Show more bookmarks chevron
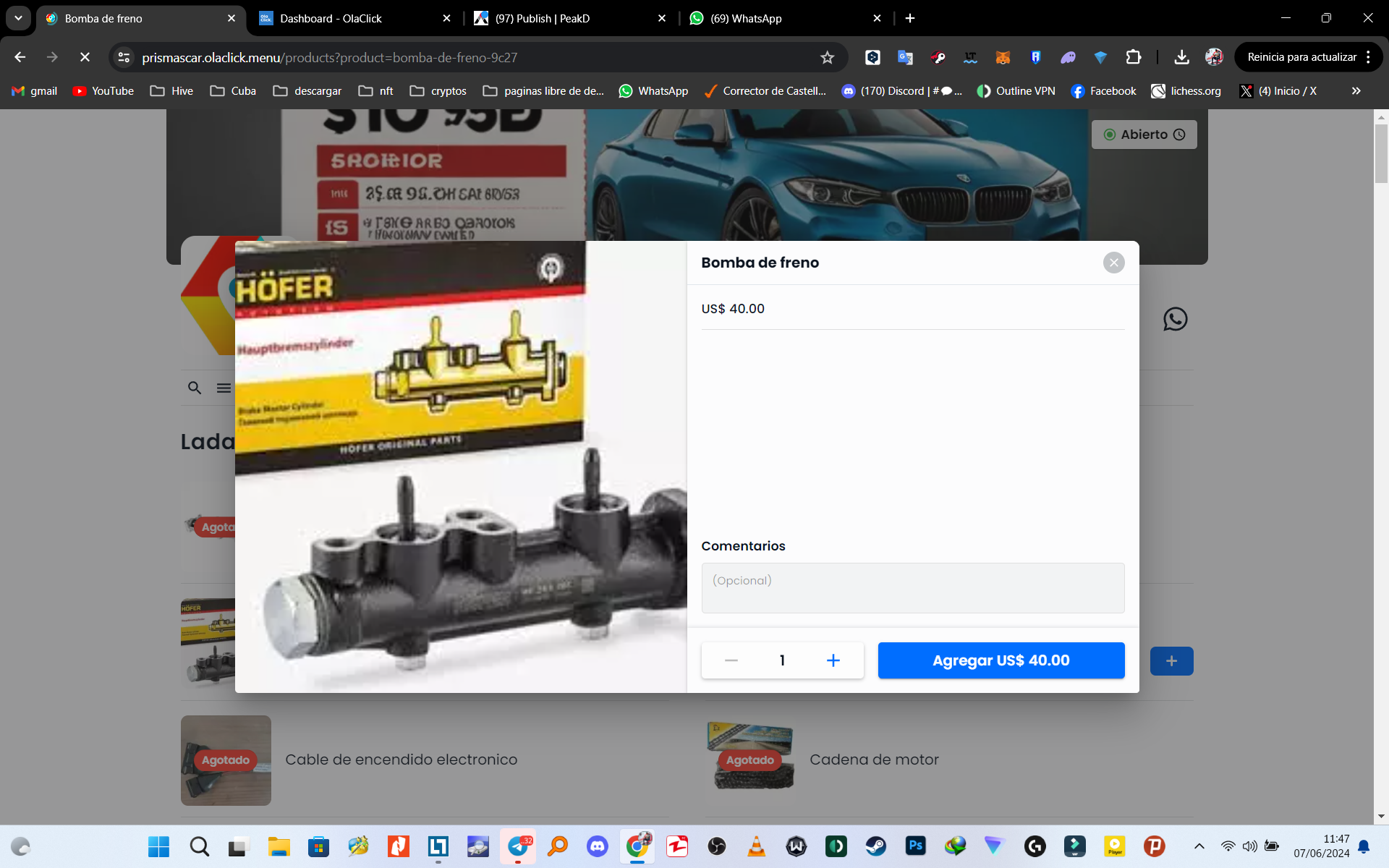 click(x=1356, y=91)
